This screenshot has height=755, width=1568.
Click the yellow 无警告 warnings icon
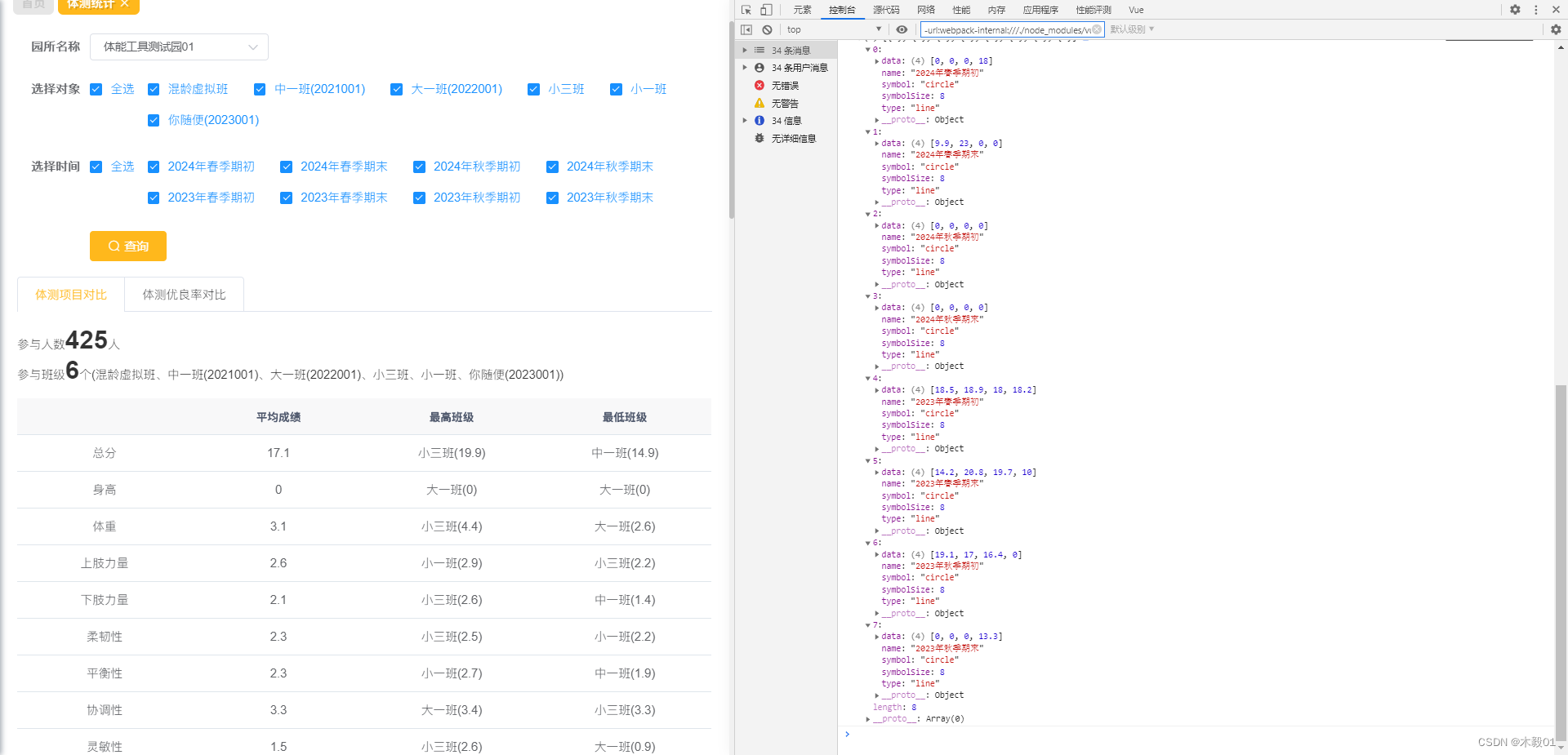(759, 103)
